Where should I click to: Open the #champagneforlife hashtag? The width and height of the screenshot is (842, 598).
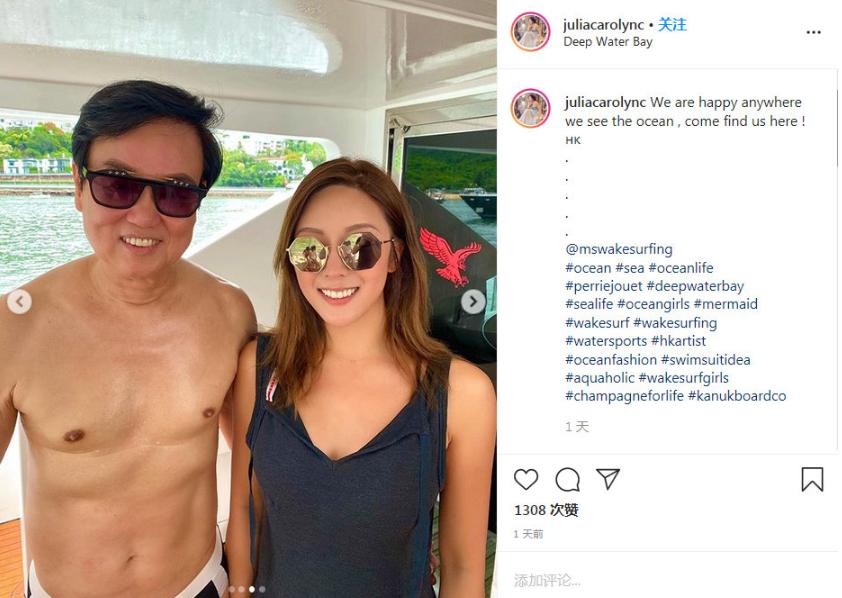tap(624, 396)
